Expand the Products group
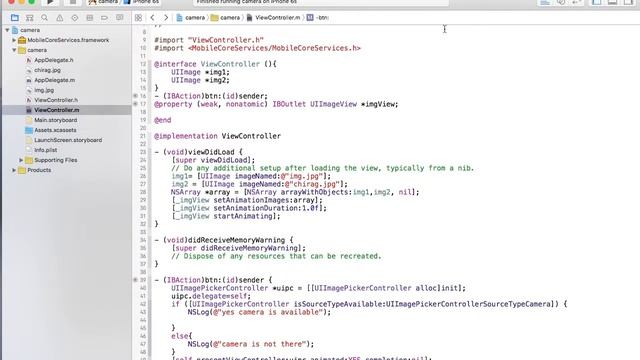This screenshot has height=360, width=640. pyautogui.click(x=14, y=170)
